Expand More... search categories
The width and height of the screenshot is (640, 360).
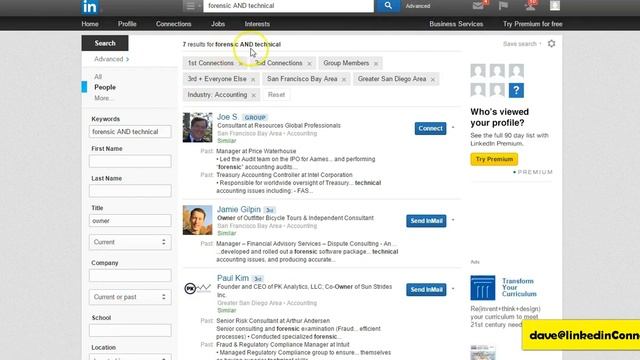103,98
